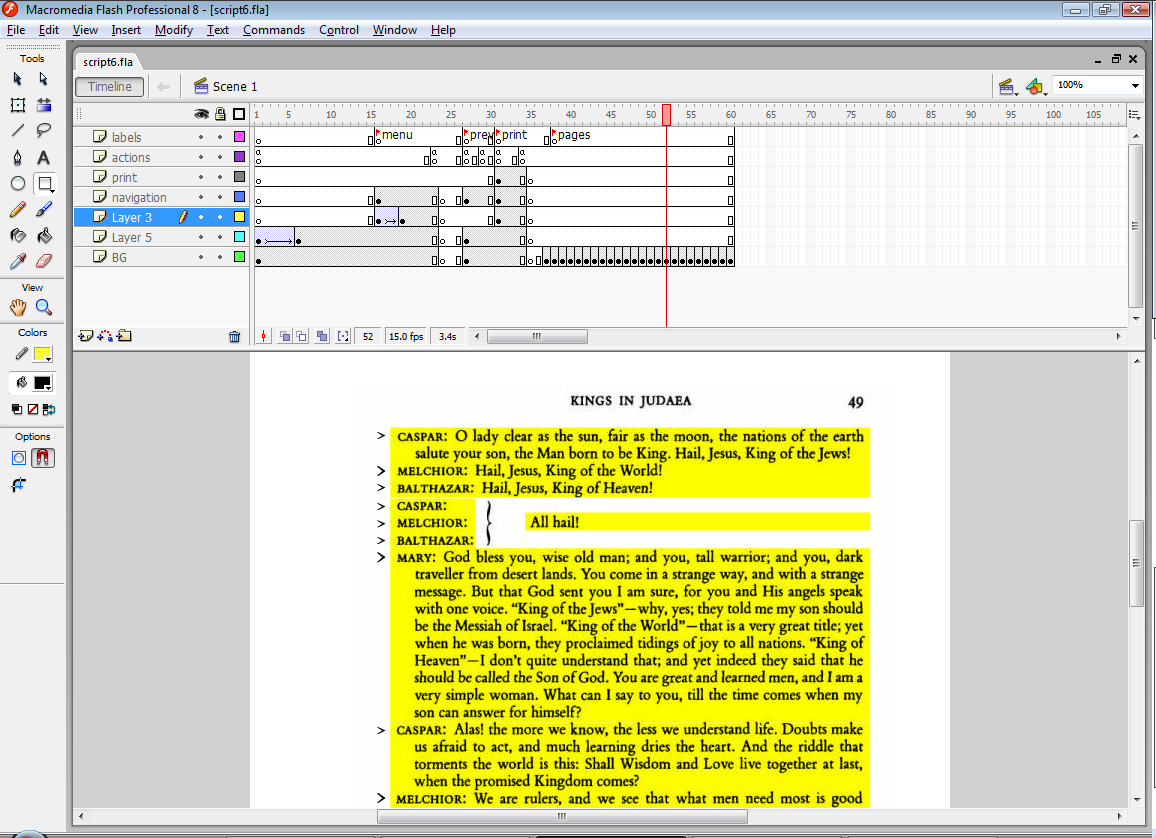Open timeline frame view options menu
The image size is (1156, 838).
coord(1135,114)
